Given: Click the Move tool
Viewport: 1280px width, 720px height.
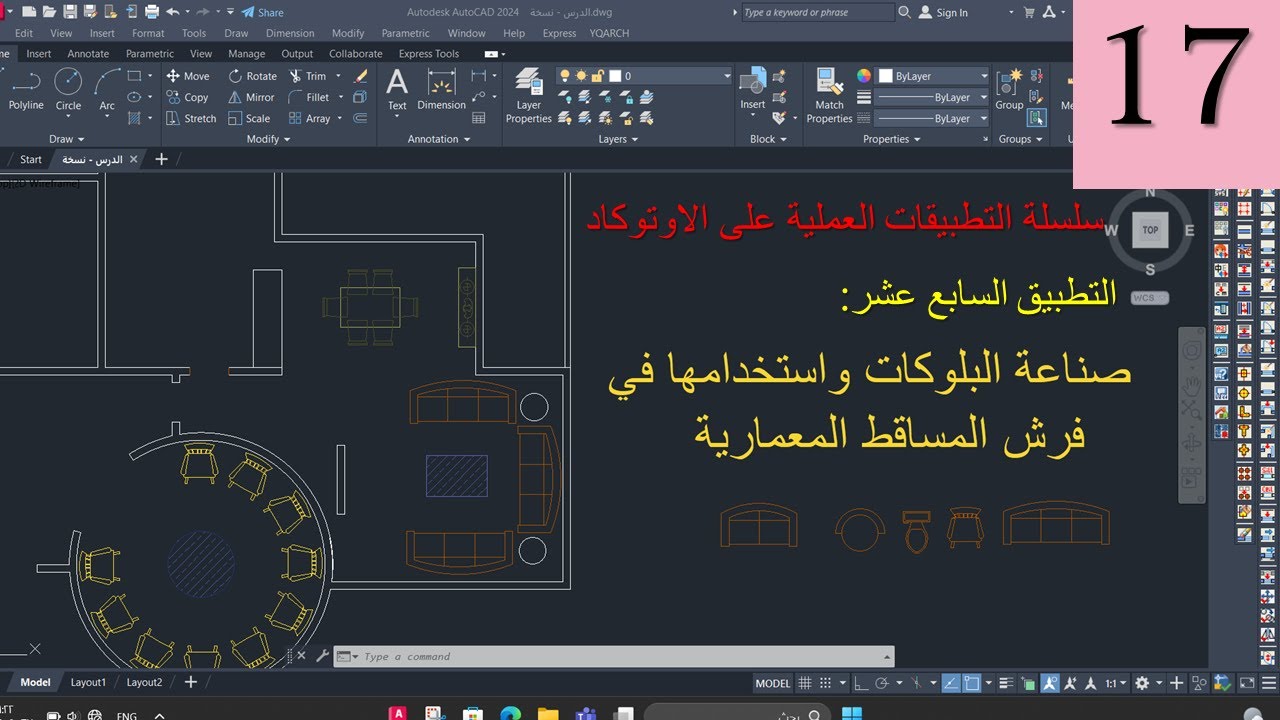Looking at the screenshot, I should click(187, 76).
